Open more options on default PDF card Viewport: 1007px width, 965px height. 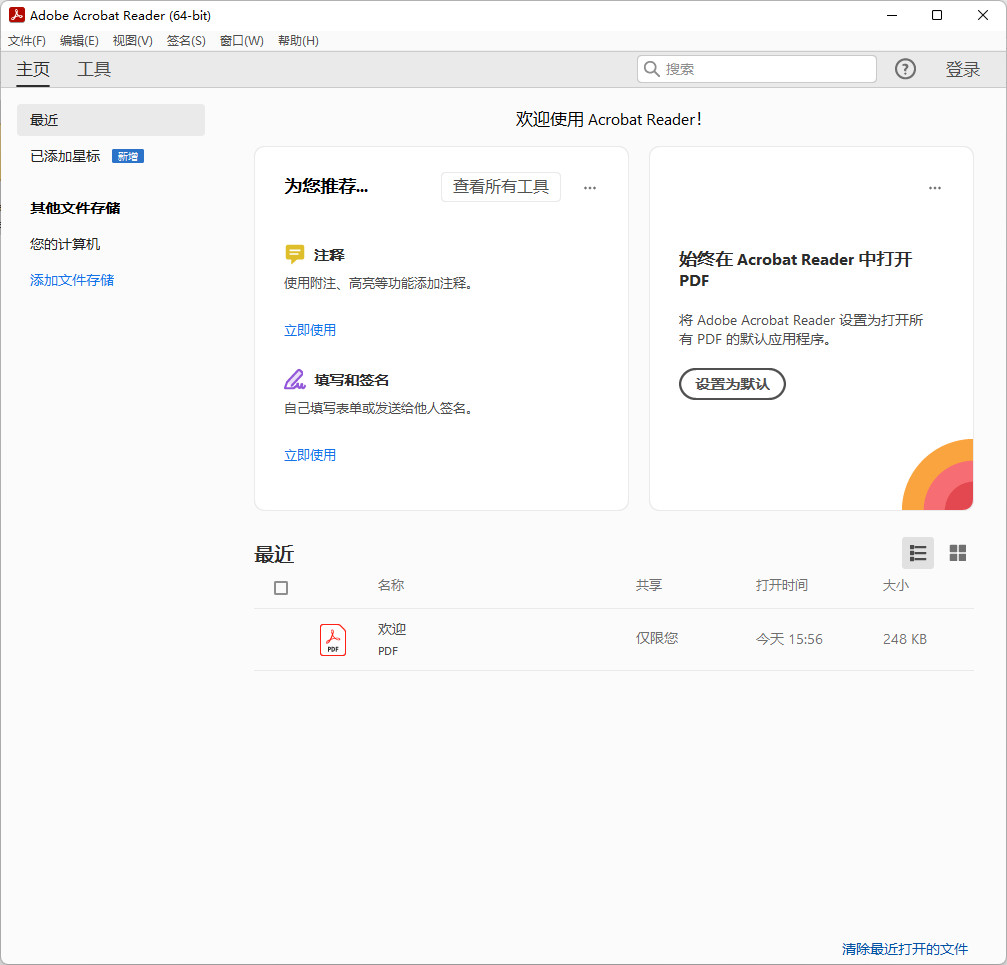934,187
